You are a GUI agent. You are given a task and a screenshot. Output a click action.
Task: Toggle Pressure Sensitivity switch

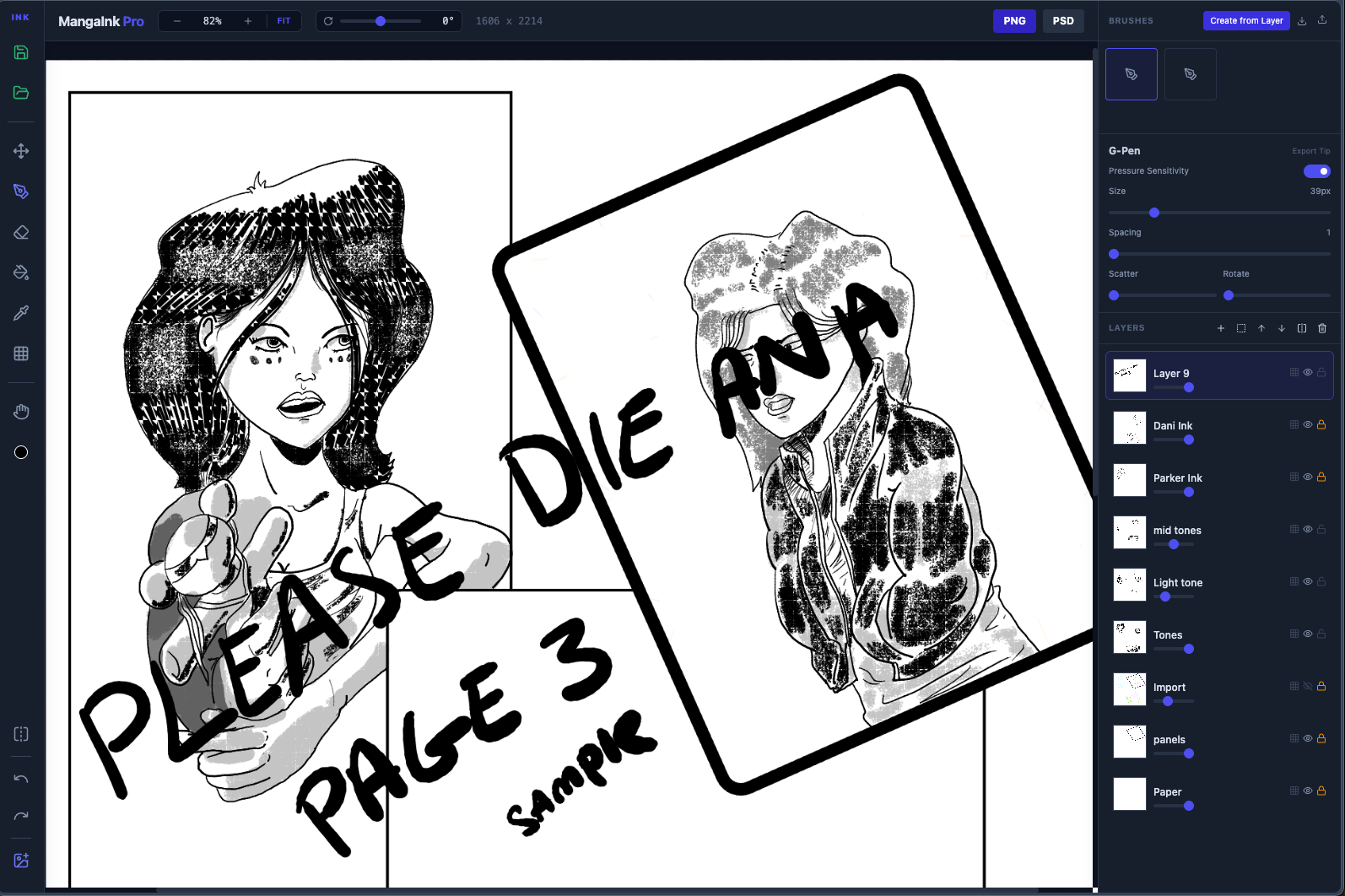[x=1316, y=171]
